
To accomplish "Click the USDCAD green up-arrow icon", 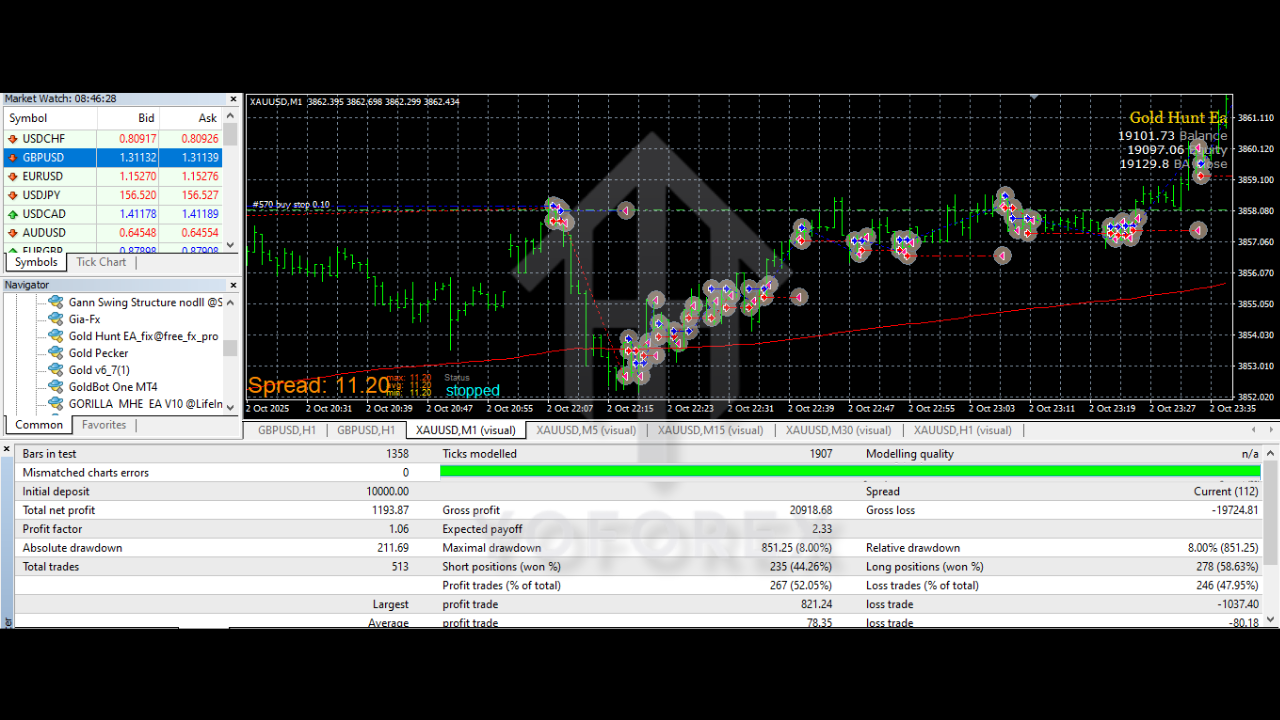I will [13, 214].
